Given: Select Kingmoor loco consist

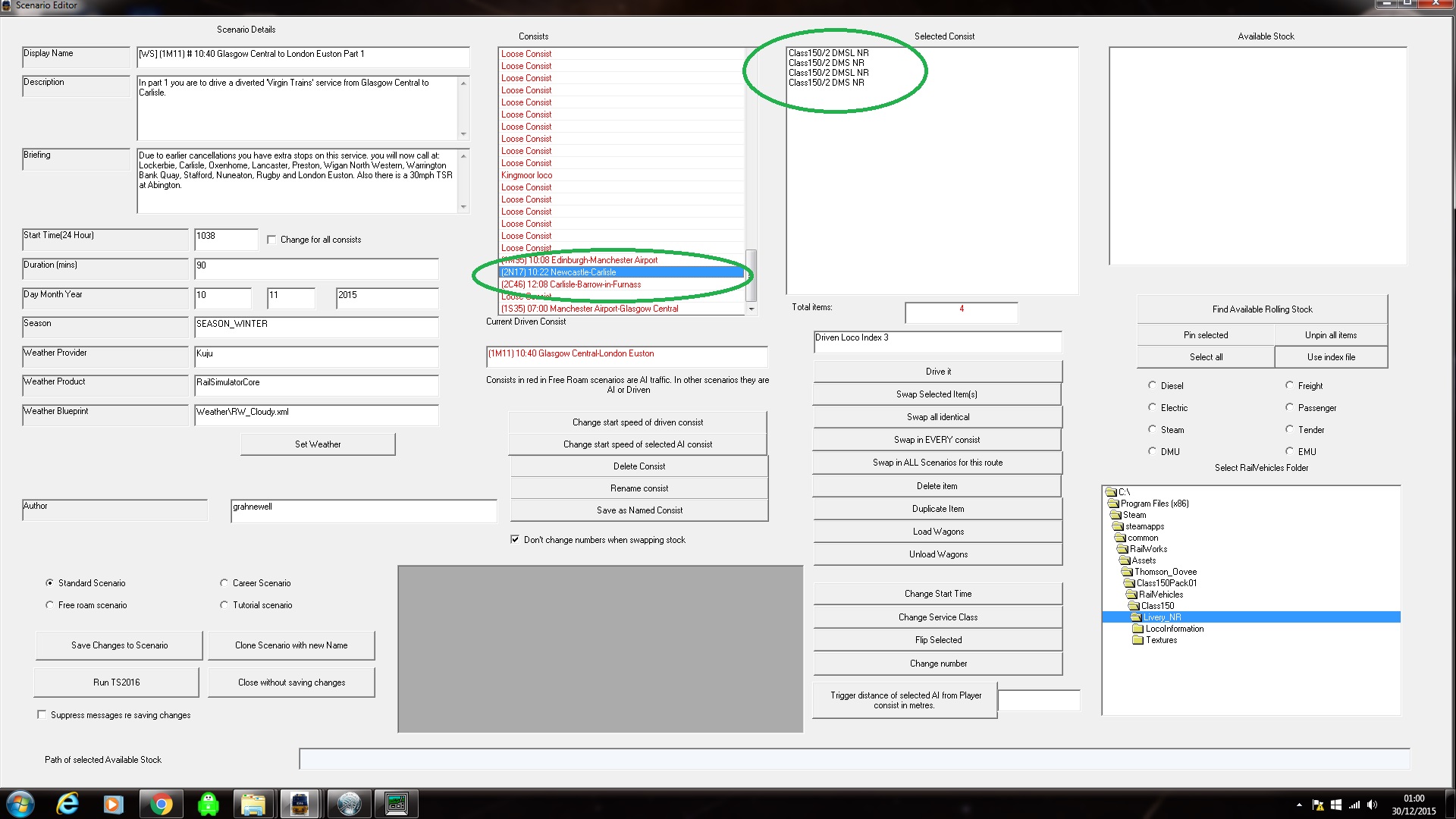Looking at the screenshot, I should pos(526,175).
